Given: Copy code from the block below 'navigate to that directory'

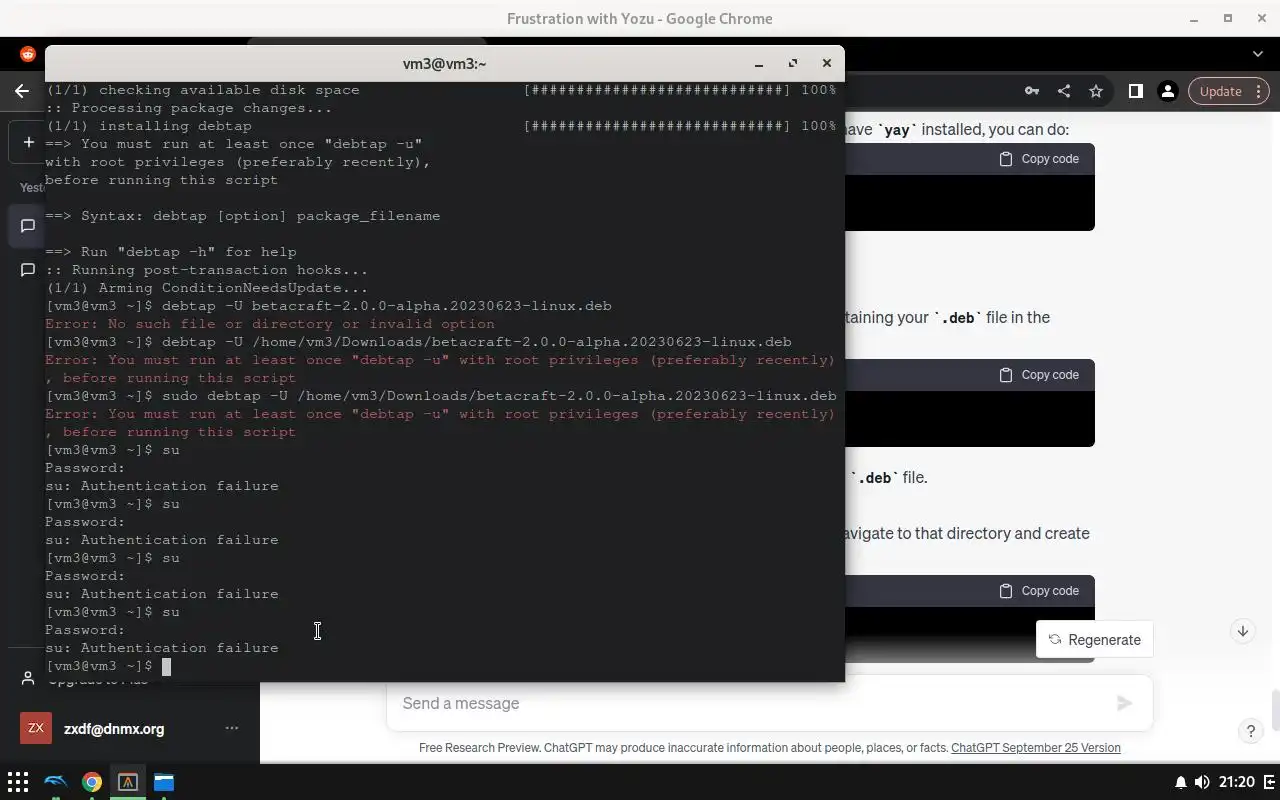Looking at the screenshot, I should 1039,591.
